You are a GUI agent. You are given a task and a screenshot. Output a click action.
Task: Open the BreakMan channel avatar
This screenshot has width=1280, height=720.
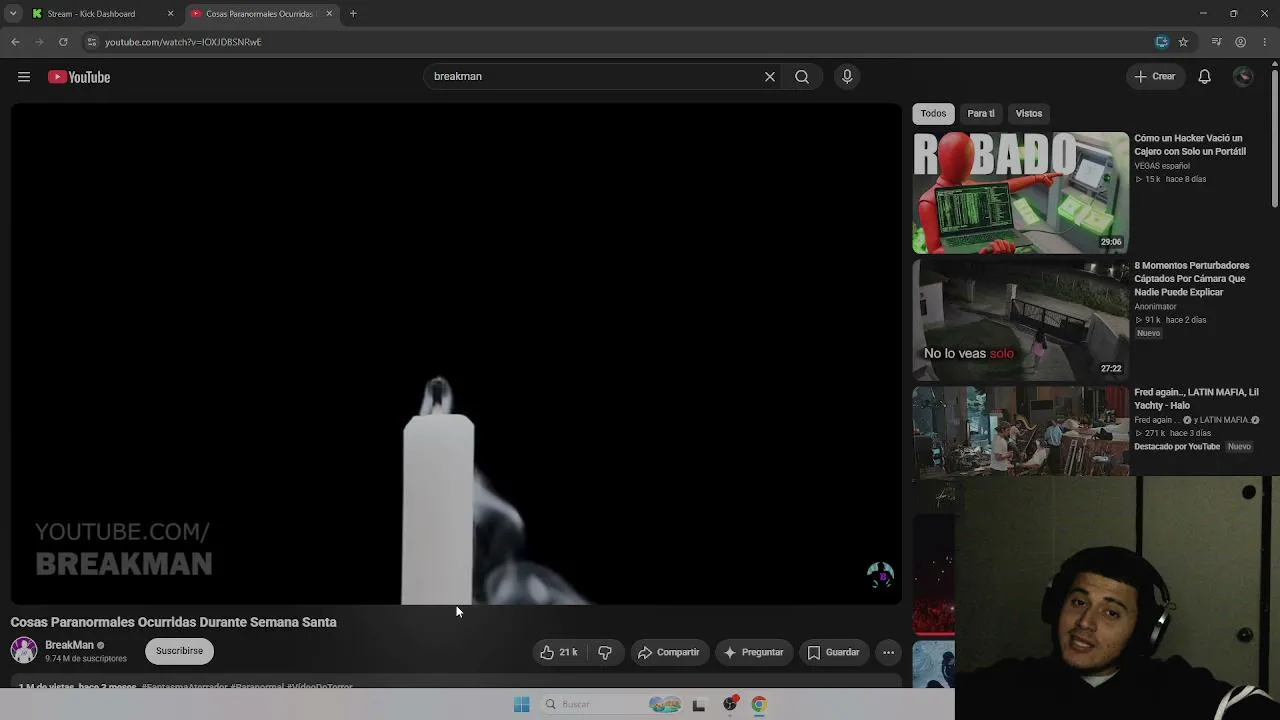coord(24,650)
